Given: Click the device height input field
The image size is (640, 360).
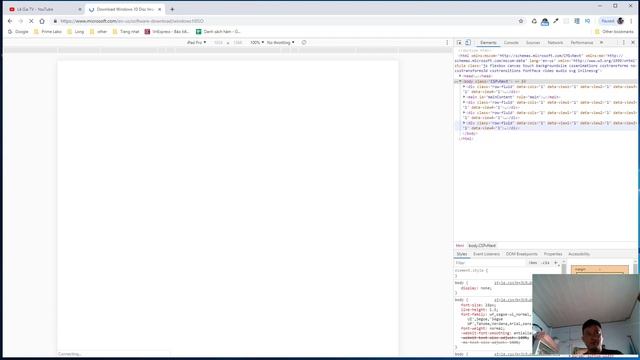Looking at the screenshot, I should click(238, 42).
